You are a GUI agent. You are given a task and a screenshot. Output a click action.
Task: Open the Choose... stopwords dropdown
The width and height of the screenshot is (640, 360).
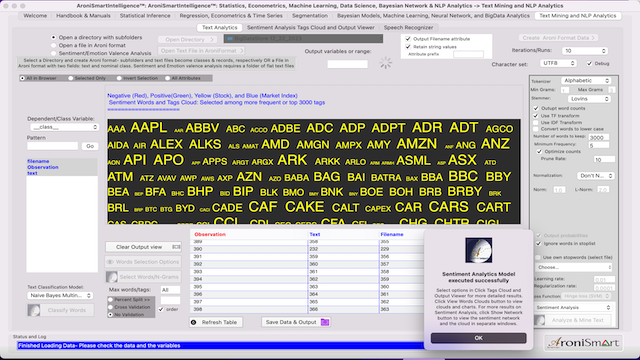pos(573,267)
